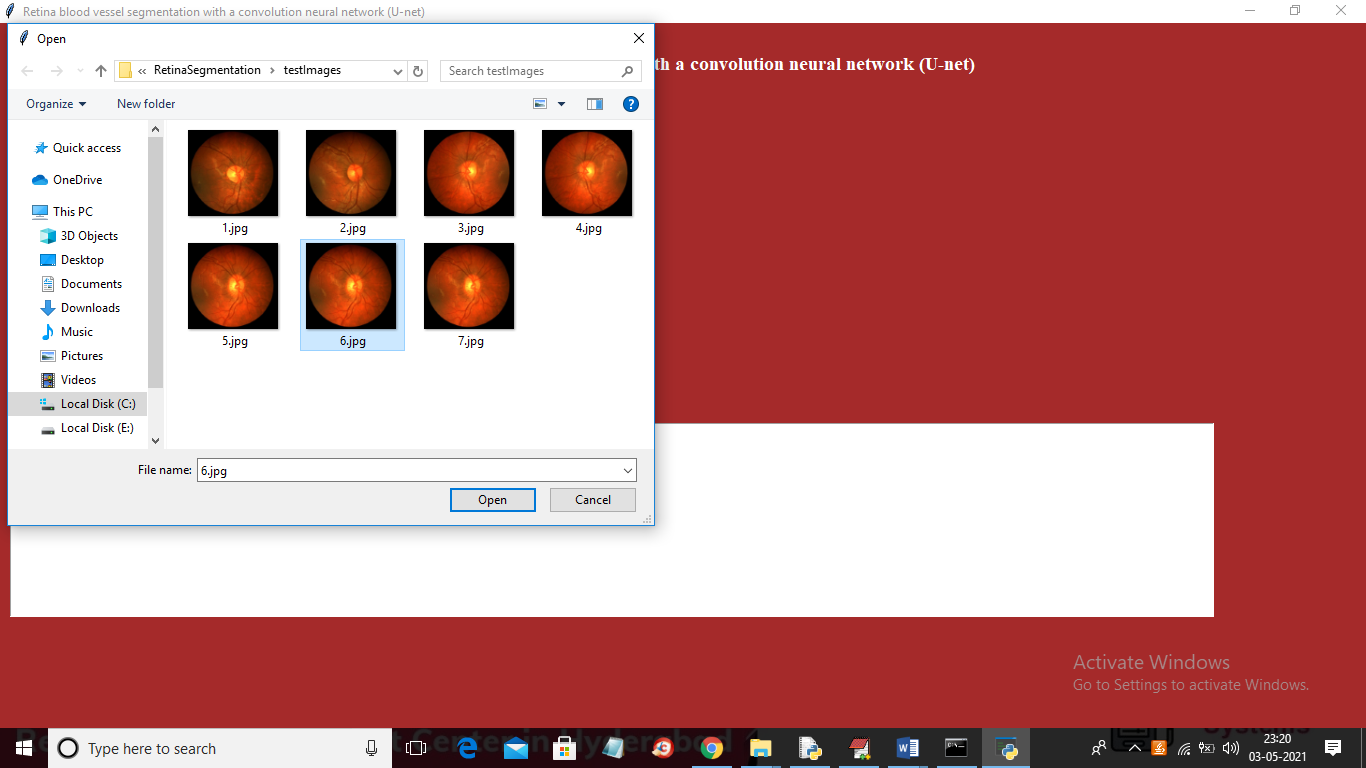This screenshot has height=768, width=1366.
Task: Open the Organize menu
Action: (x=56, y=104)
